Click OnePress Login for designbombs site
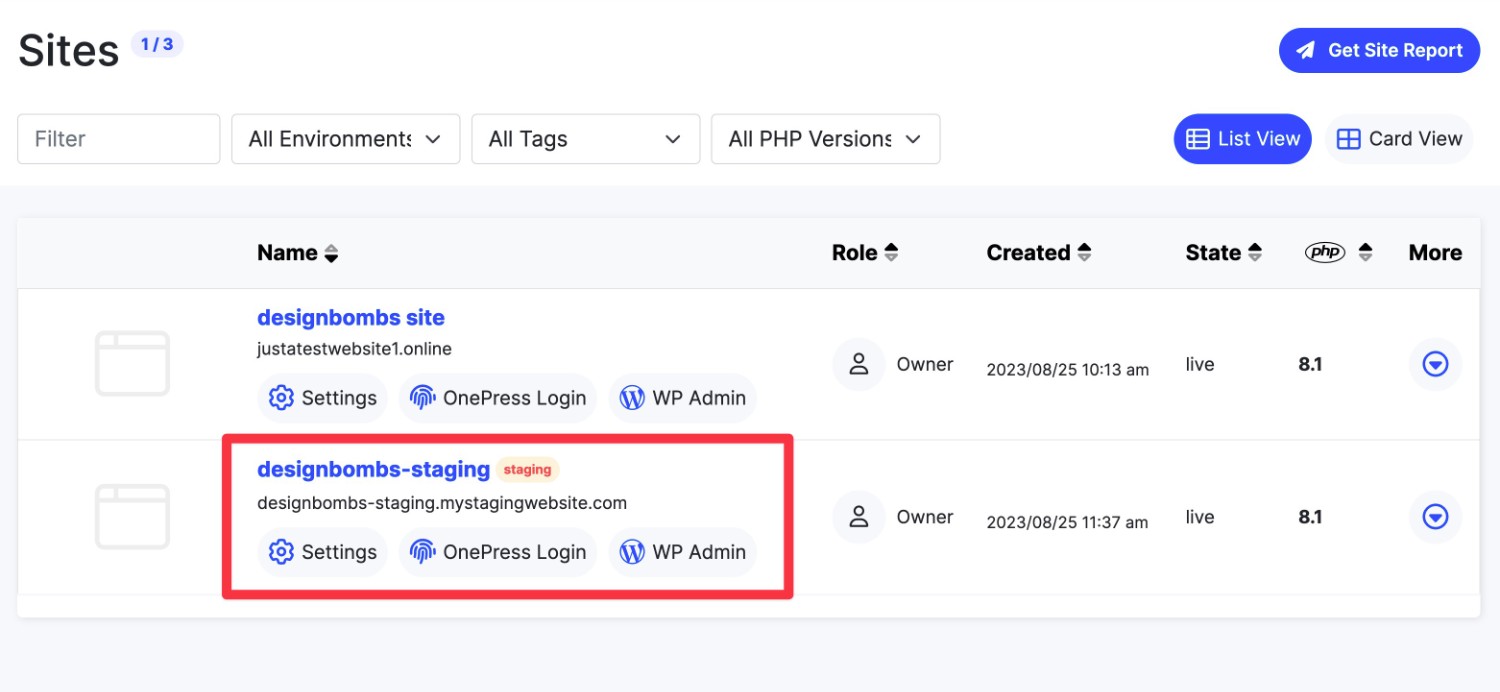This screenshot has height=692, width=1500. pyautogui.click(x=498, y=398)
